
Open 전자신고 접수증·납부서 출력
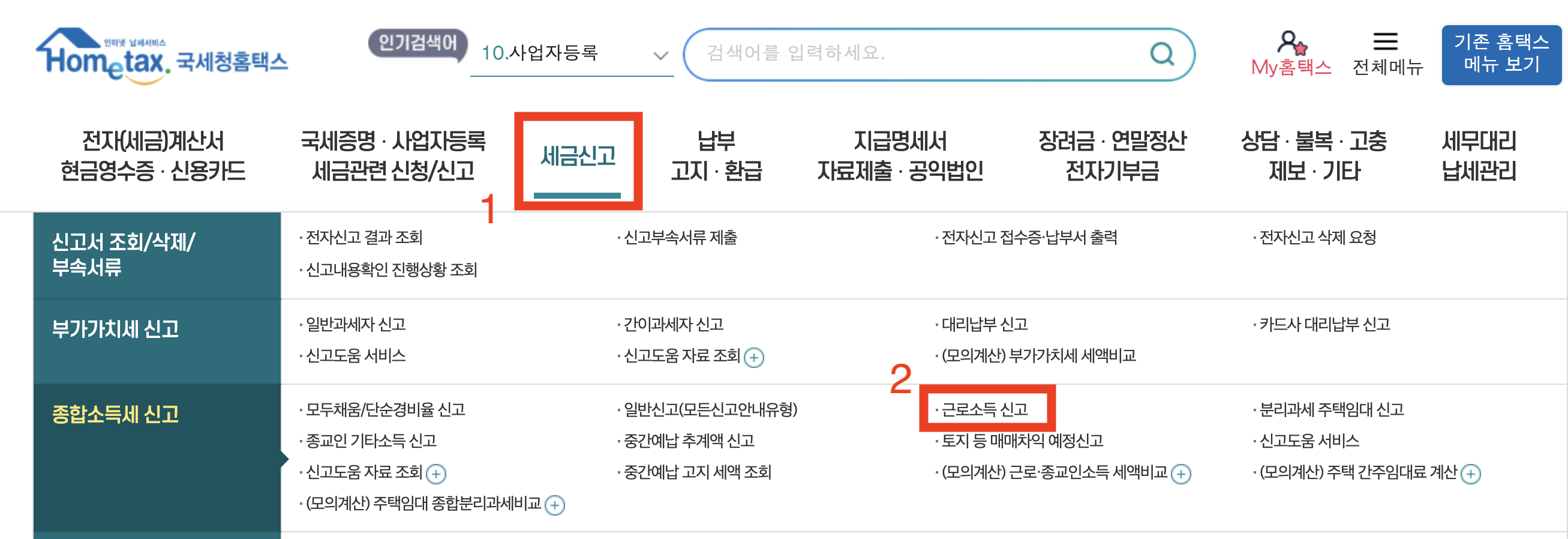click(1029, 238)
